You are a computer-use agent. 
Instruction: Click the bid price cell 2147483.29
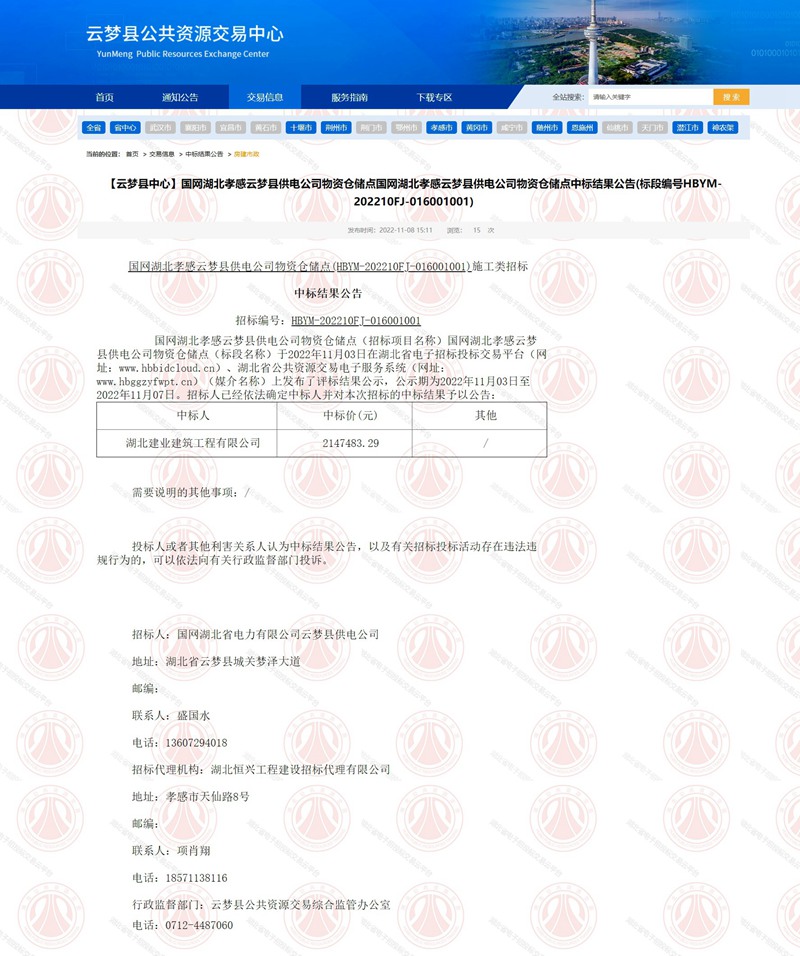[x=345, y=443]
